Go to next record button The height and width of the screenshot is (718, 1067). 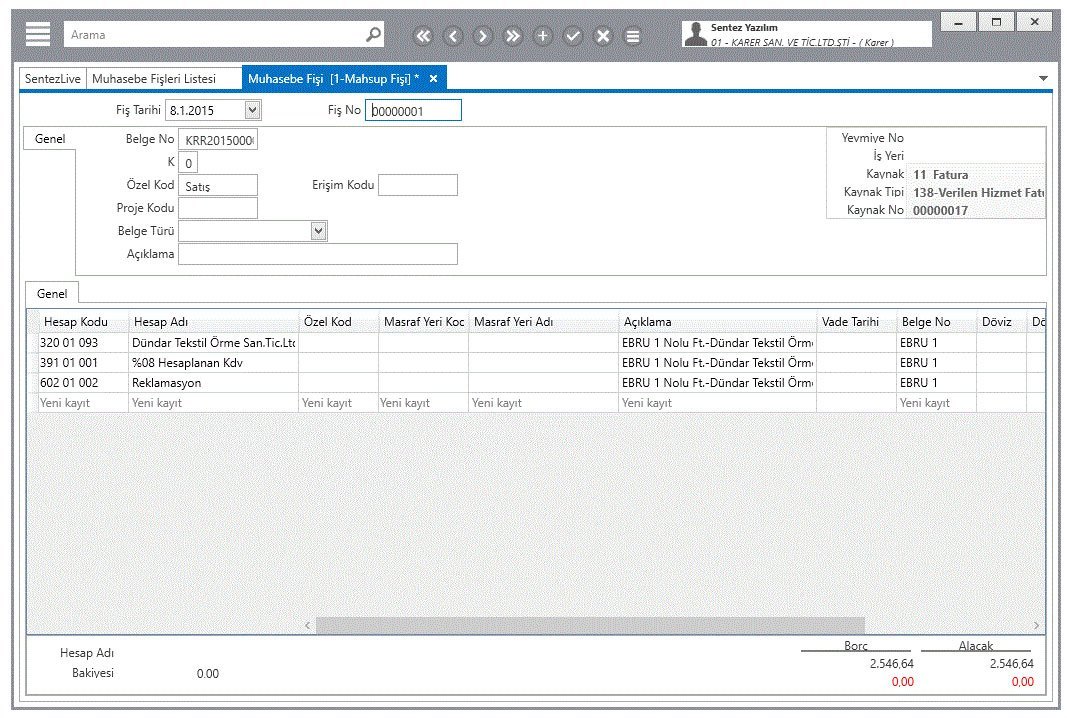click(x=482, y=36)
